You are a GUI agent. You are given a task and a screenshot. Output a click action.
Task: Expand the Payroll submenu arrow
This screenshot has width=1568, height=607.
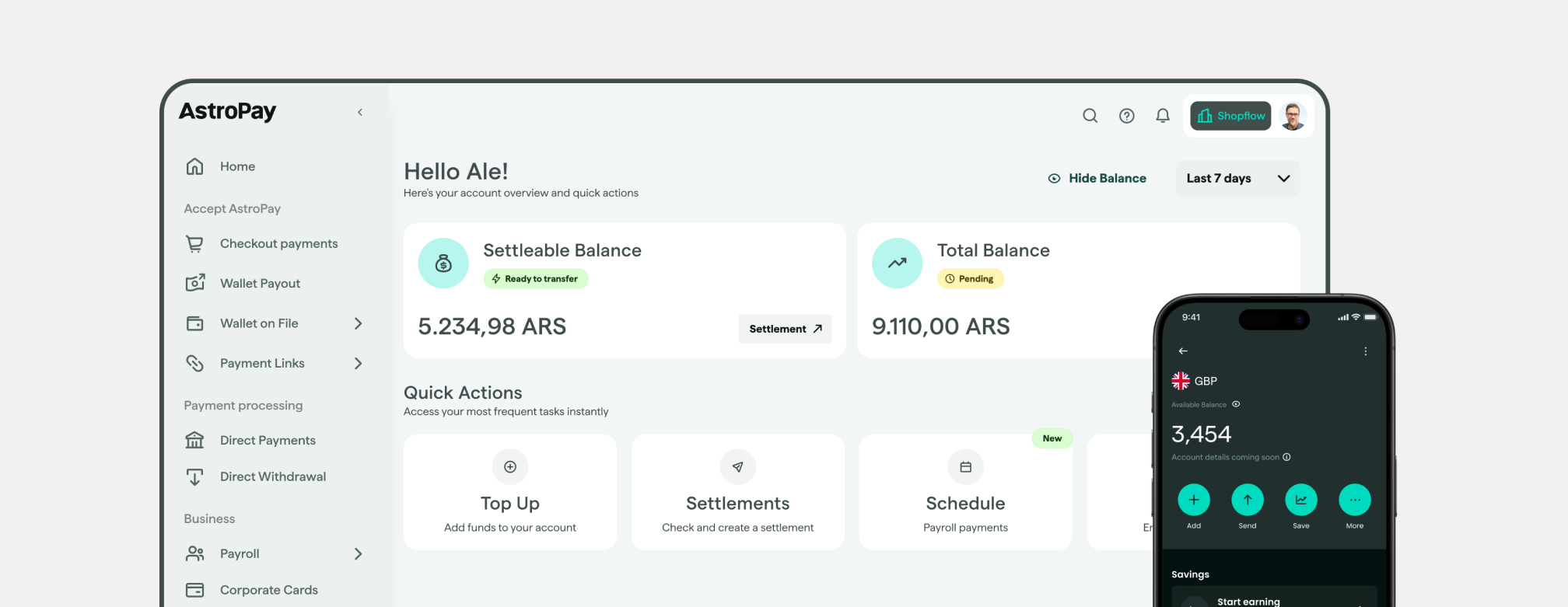(359, 553)
